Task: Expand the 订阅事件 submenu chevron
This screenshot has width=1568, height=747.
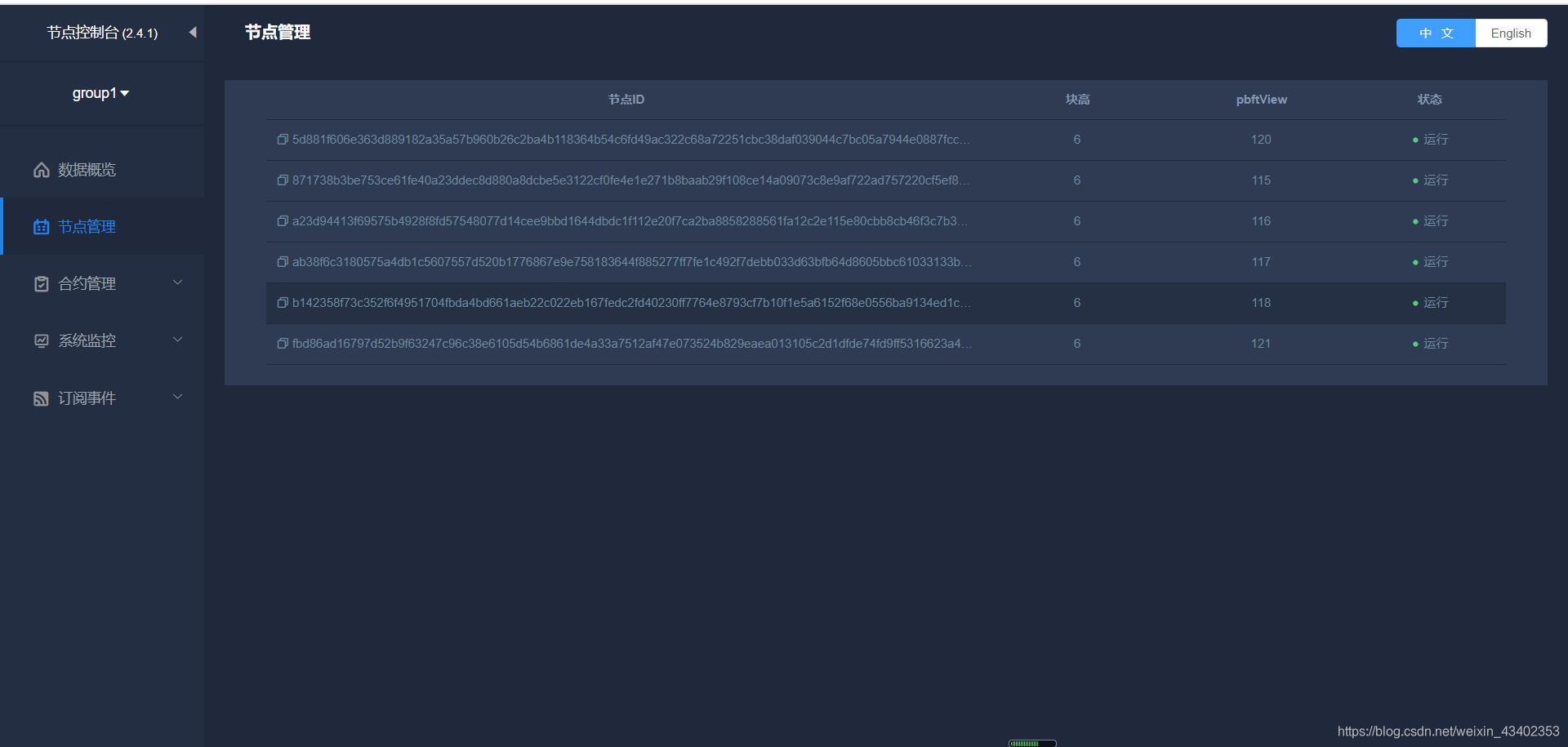Action: (x=177, y=397)
